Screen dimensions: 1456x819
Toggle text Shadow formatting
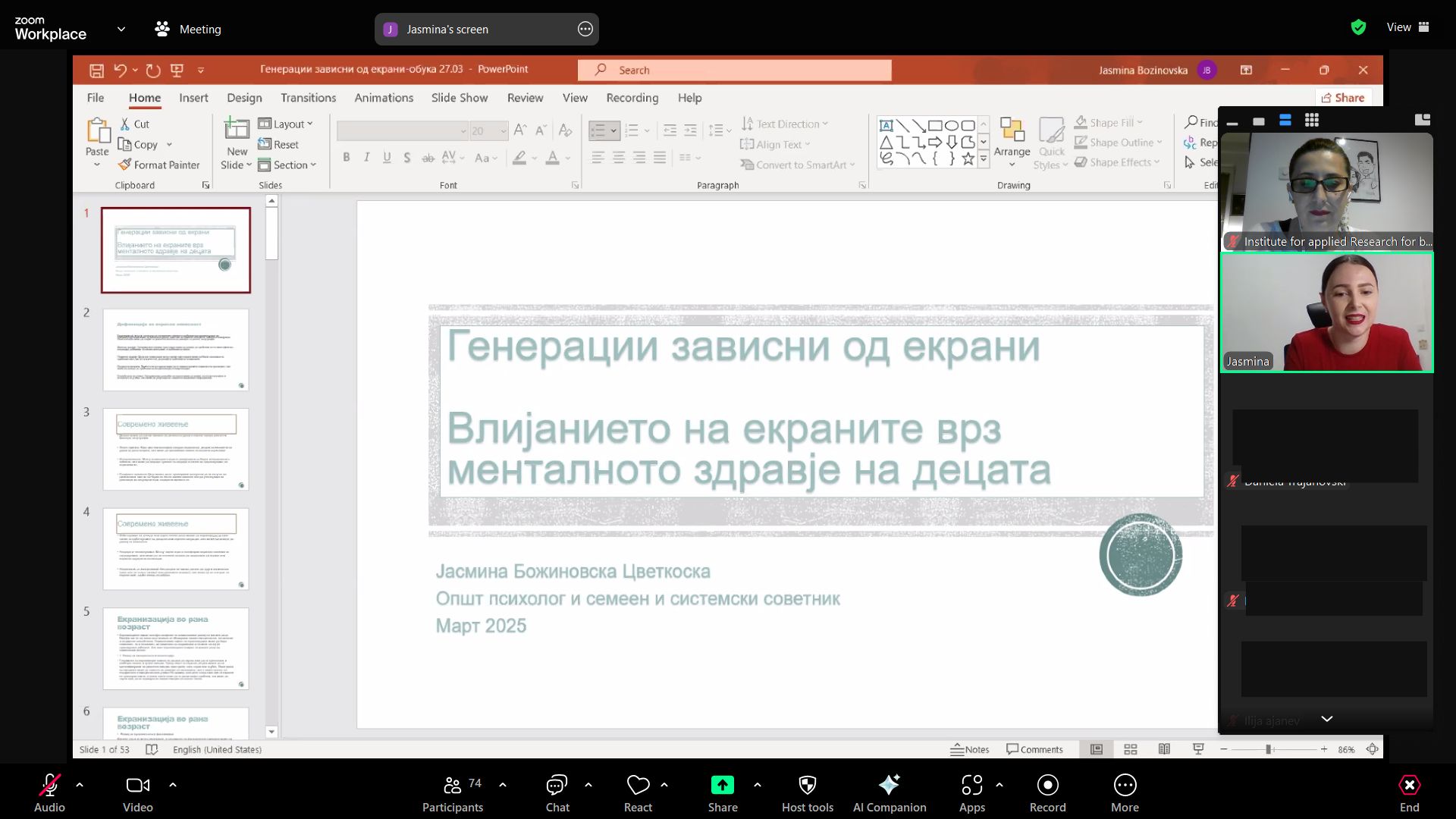(407, 157)
